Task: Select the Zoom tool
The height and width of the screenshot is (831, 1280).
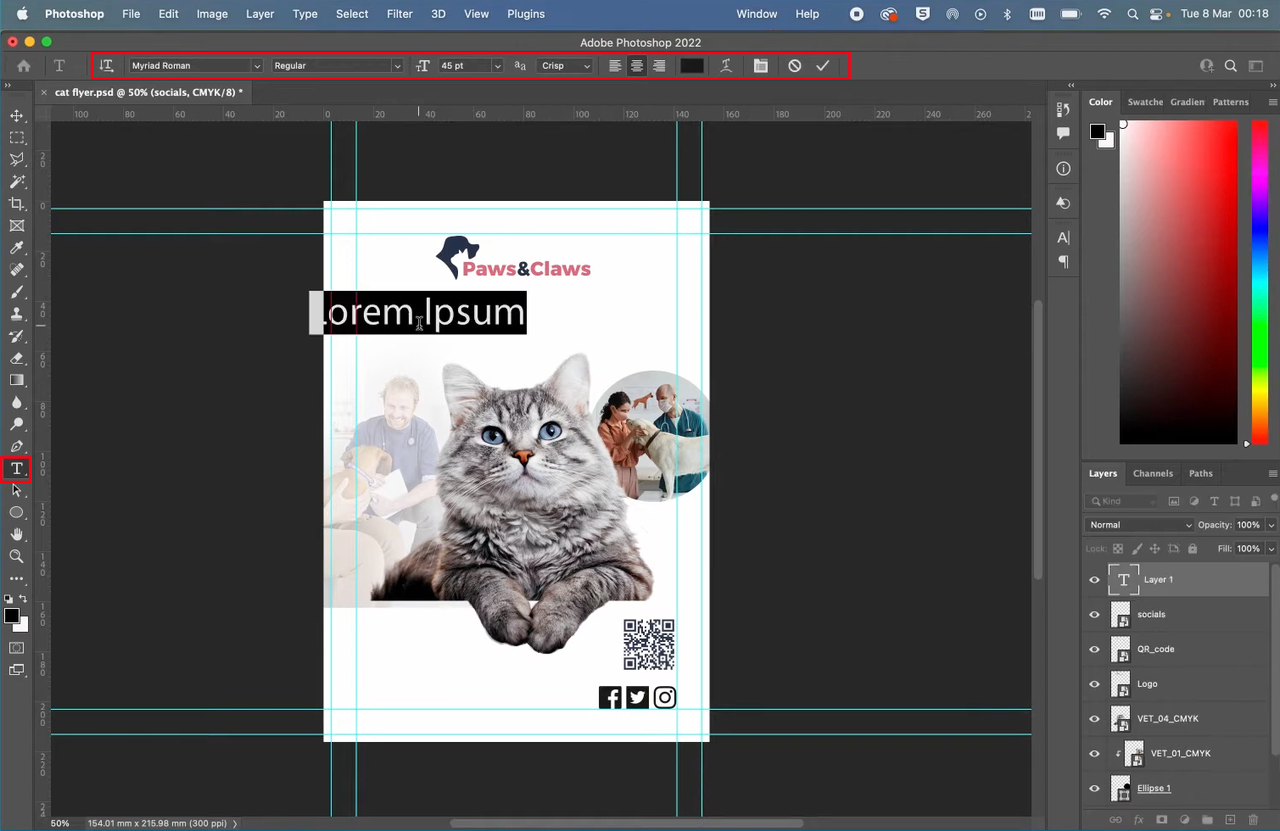Action: pos(16,556)
